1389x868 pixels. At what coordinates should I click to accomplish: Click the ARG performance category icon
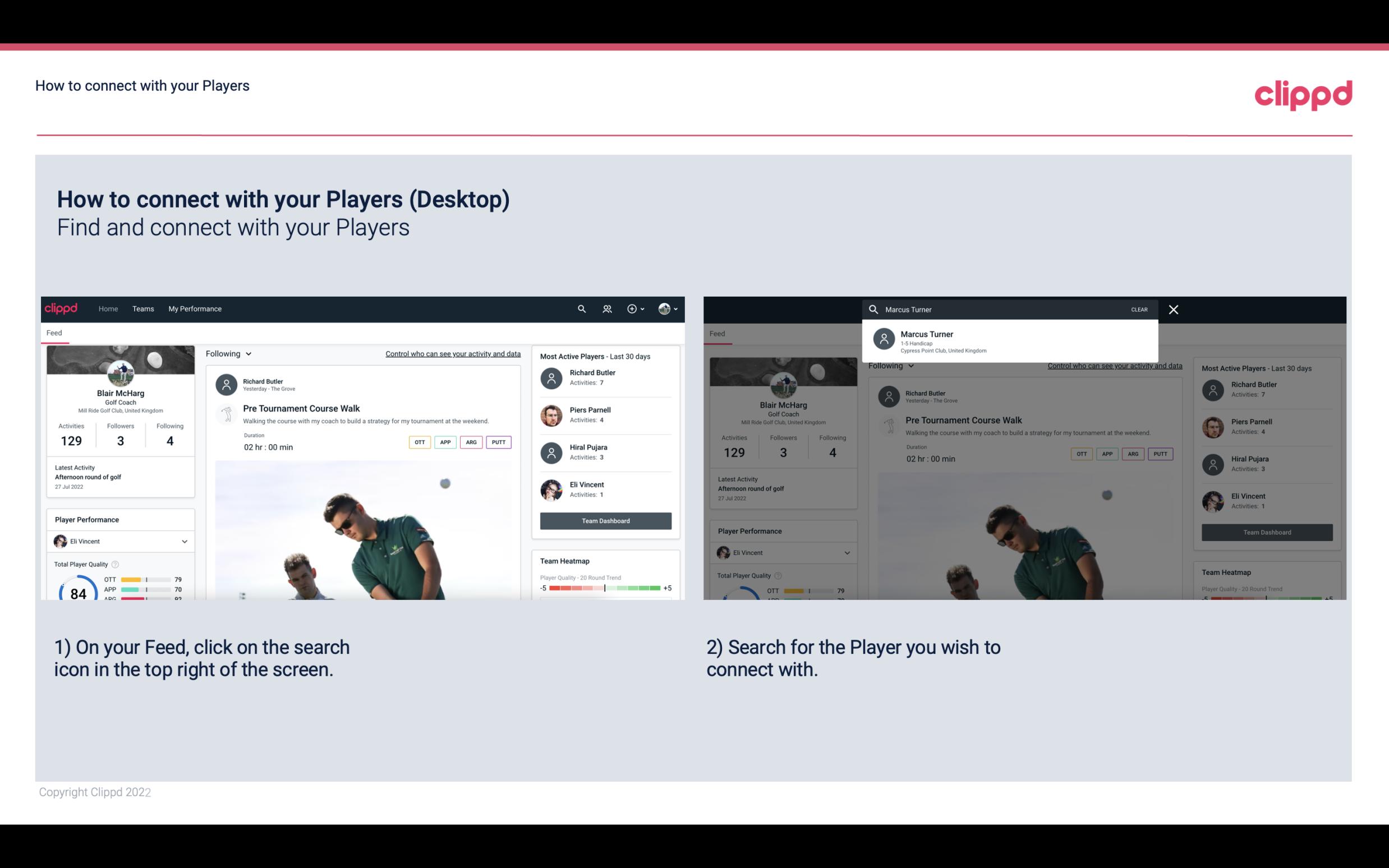point(470,441)
